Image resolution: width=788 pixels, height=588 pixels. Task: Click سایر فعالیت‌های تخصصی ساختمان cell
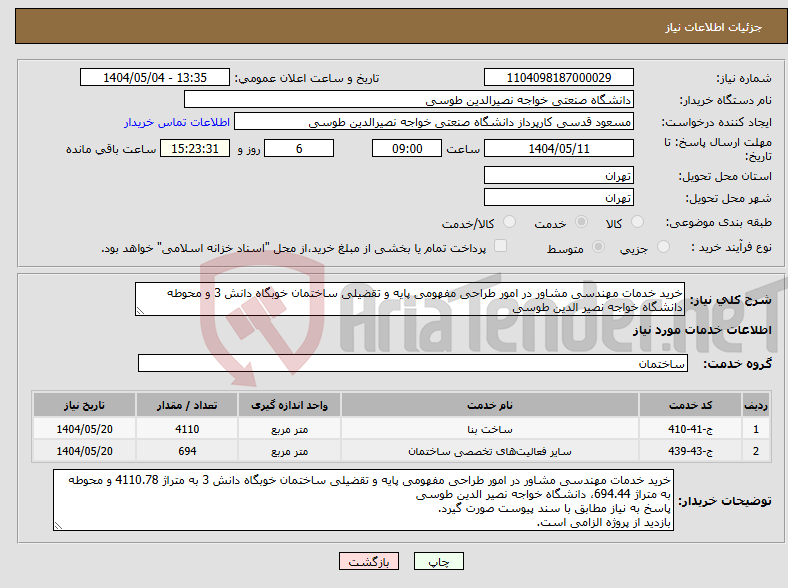click(x=490, y=451)
